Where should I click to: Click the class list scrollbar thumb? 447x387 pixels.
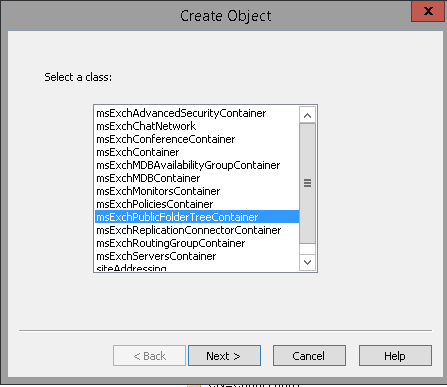point(307,183)
